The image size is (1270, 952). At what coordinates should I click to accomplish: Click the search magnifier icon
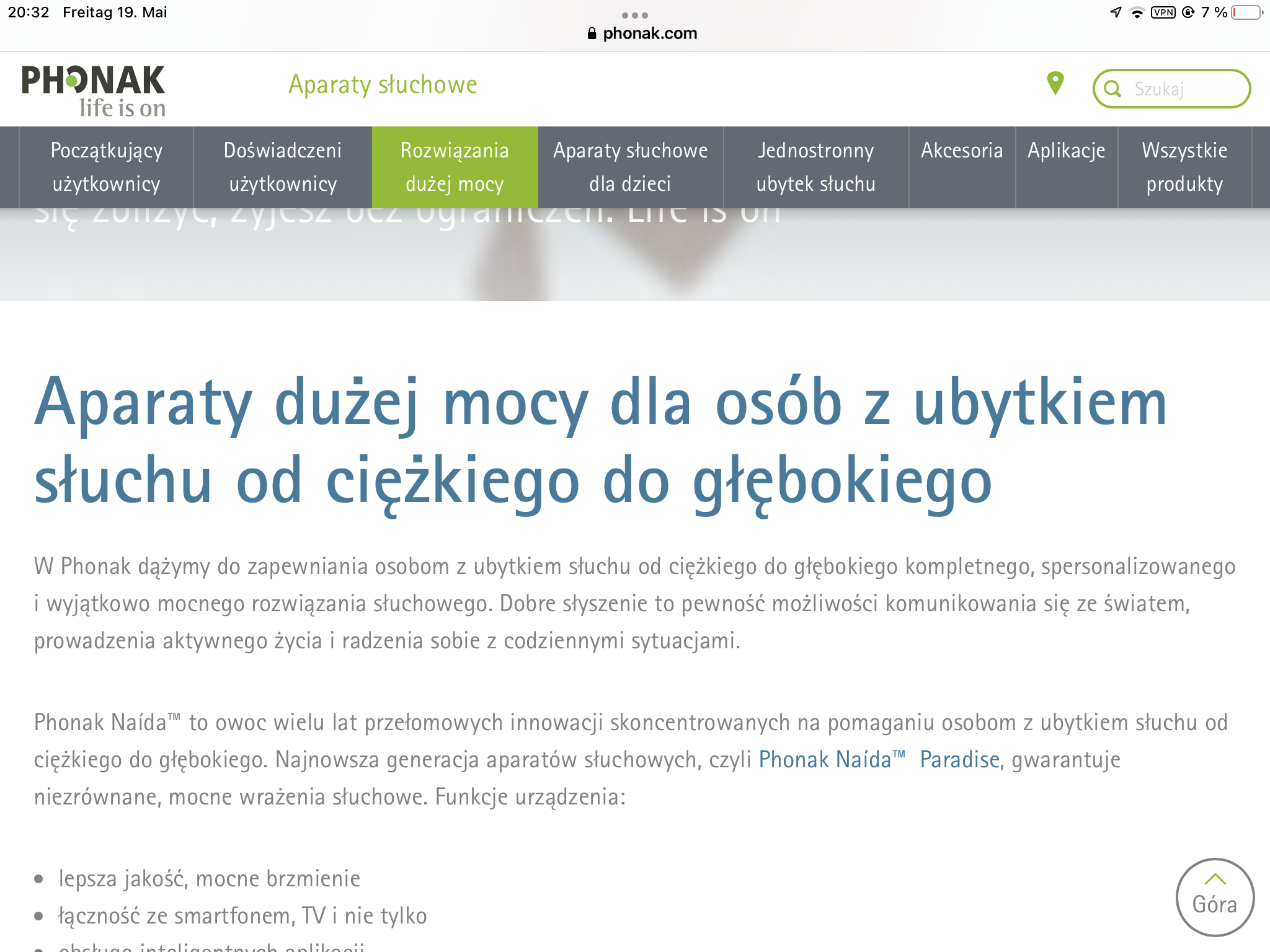(x=1112, y=89)
